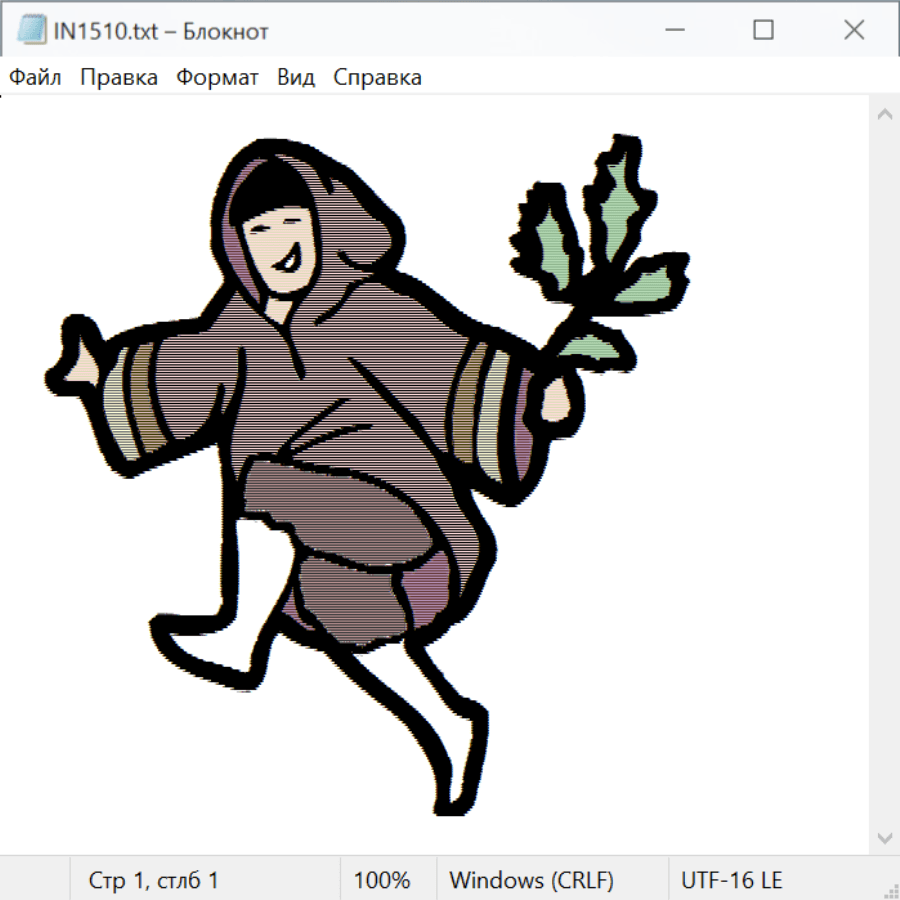Open the Справка menu
Image resolution: width=900 pixels, height=900 pixels.
click(x=377, y=78)
